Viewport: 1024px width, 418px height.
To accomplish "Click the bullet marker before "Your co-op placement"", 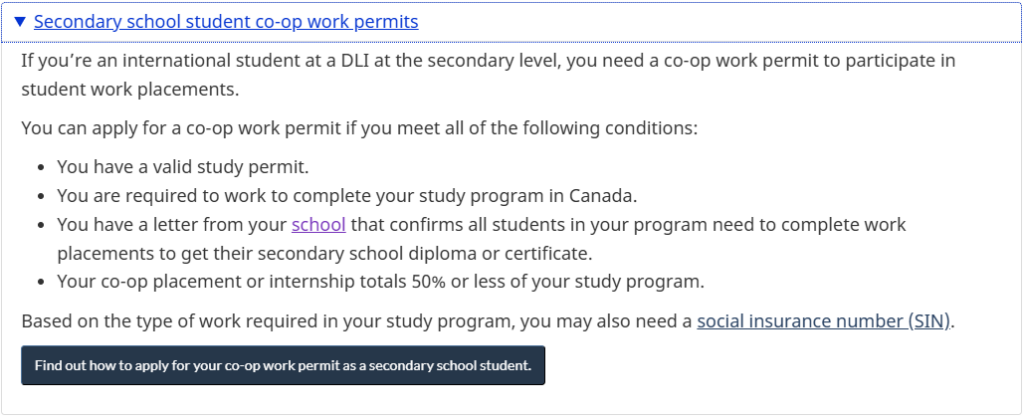I will 40,279.
